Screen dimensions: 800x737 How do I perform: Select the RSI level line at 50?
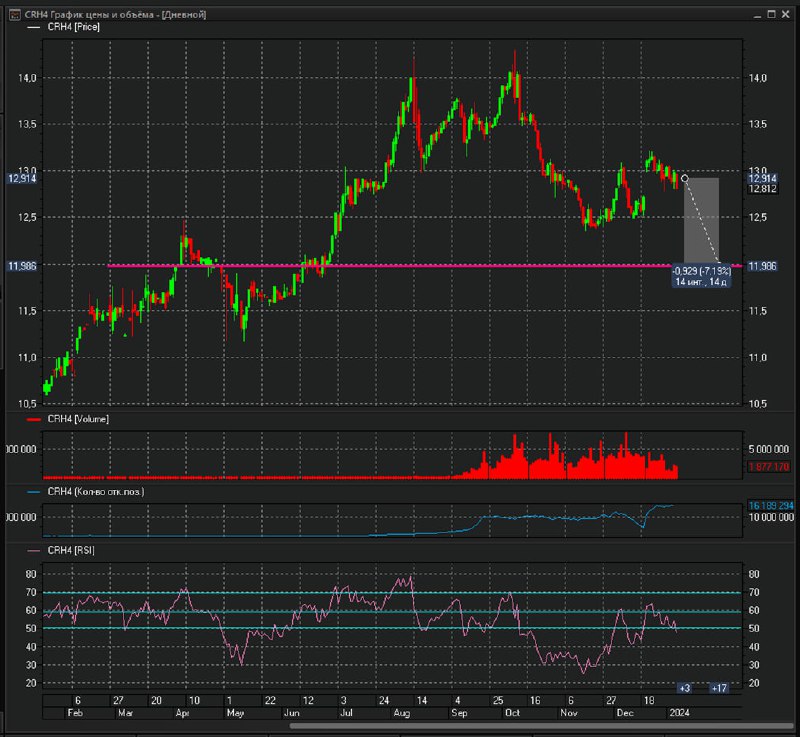pyautogui.click(x=392, y=628)
